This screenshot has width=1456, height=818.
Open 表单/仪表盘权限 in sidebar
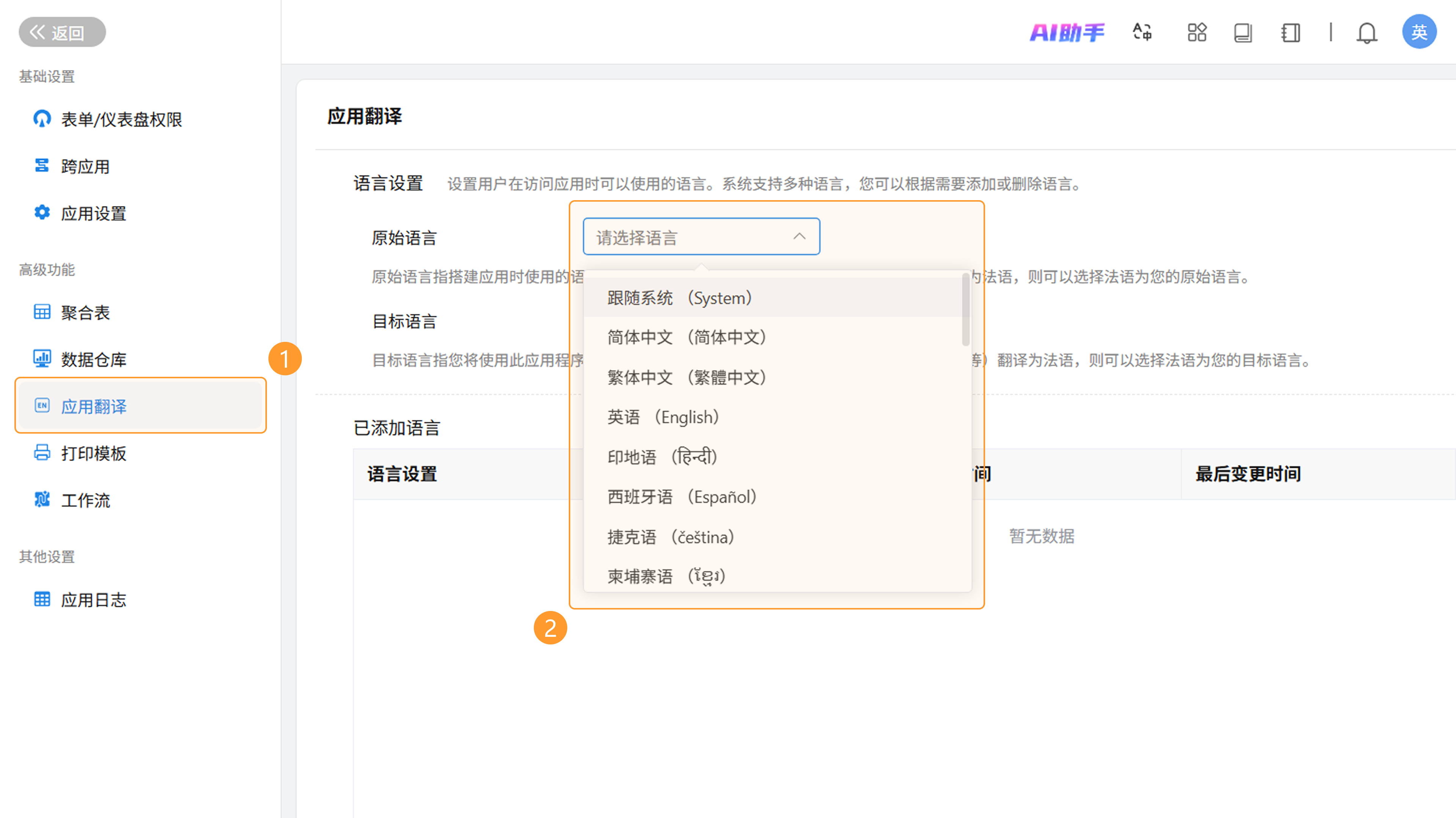point(121,119)
